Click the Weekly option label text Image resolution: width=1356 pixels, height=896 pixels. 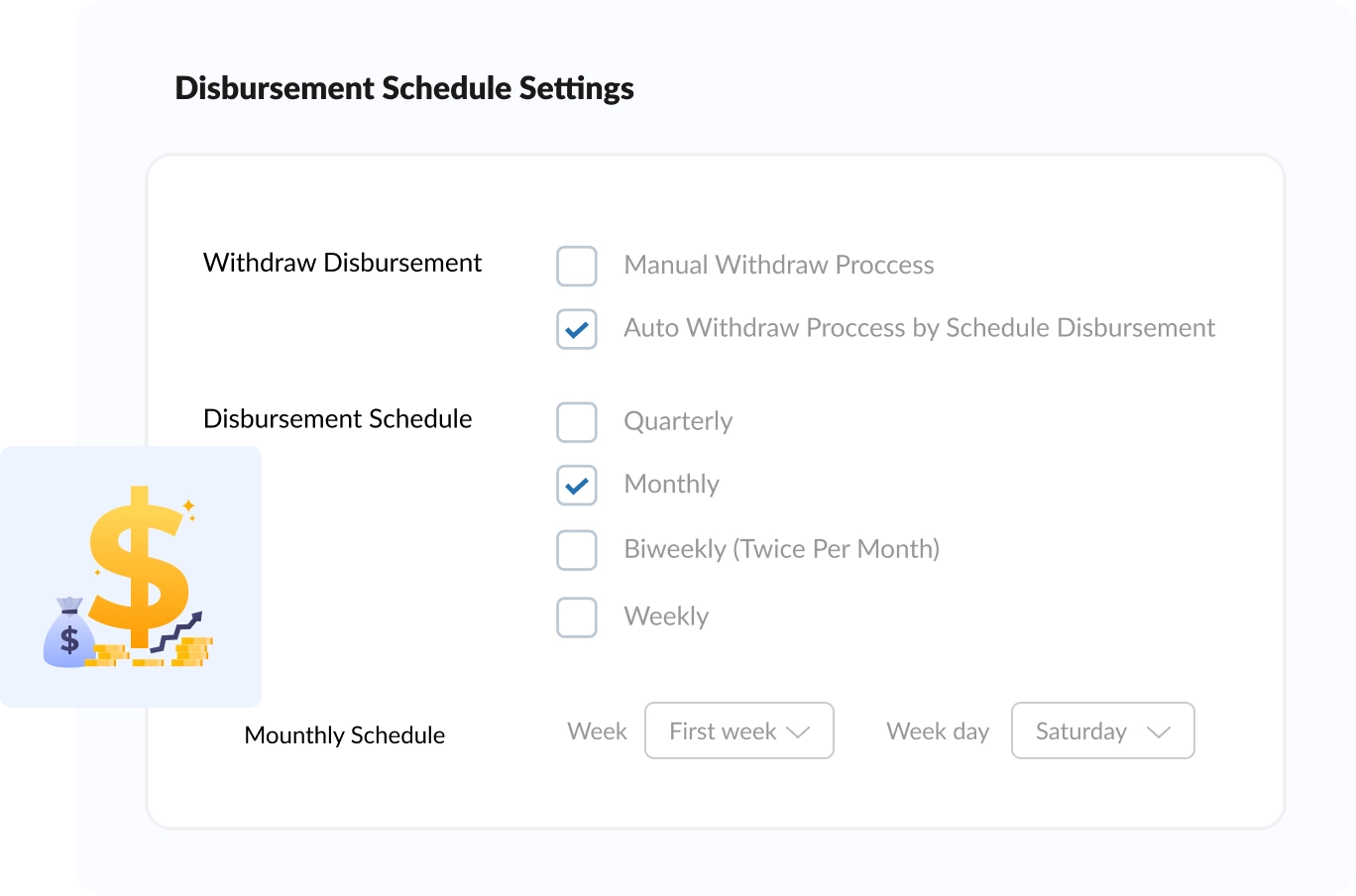coord(666,616)
